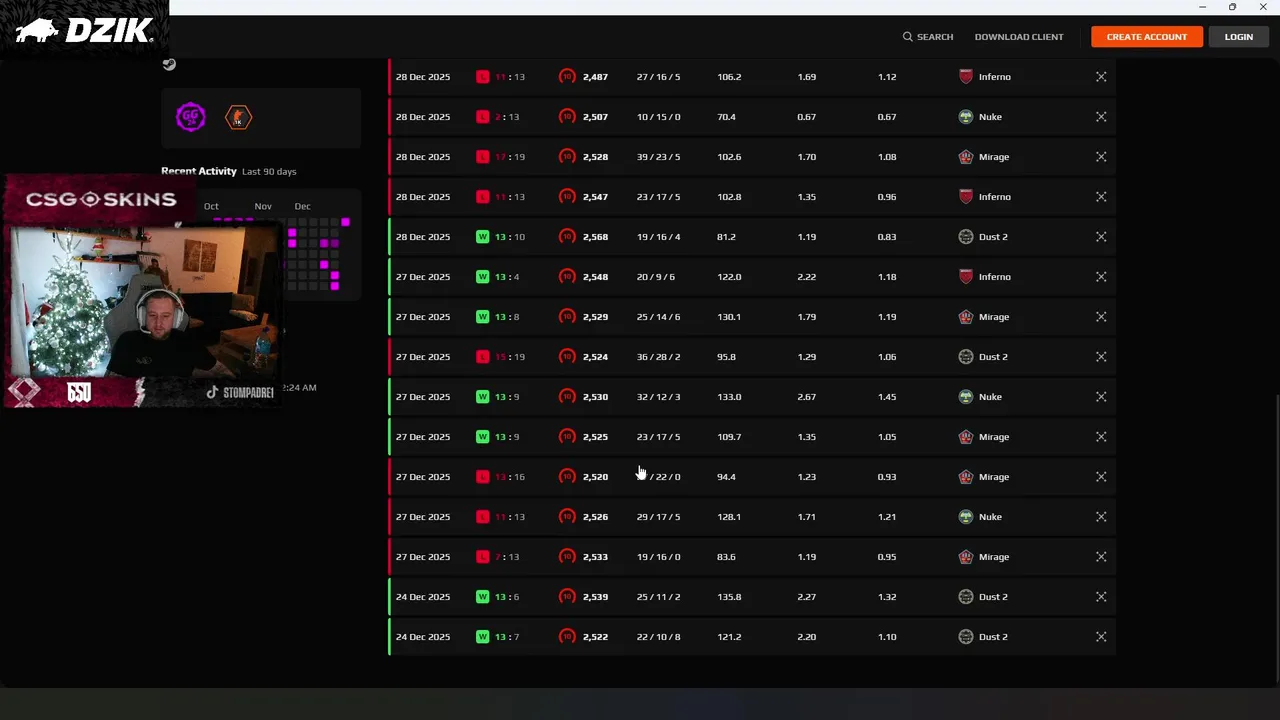The image size is (1280, 720).
Task: Click Mirage map name in 2,533 row
Action: [994, 557]
